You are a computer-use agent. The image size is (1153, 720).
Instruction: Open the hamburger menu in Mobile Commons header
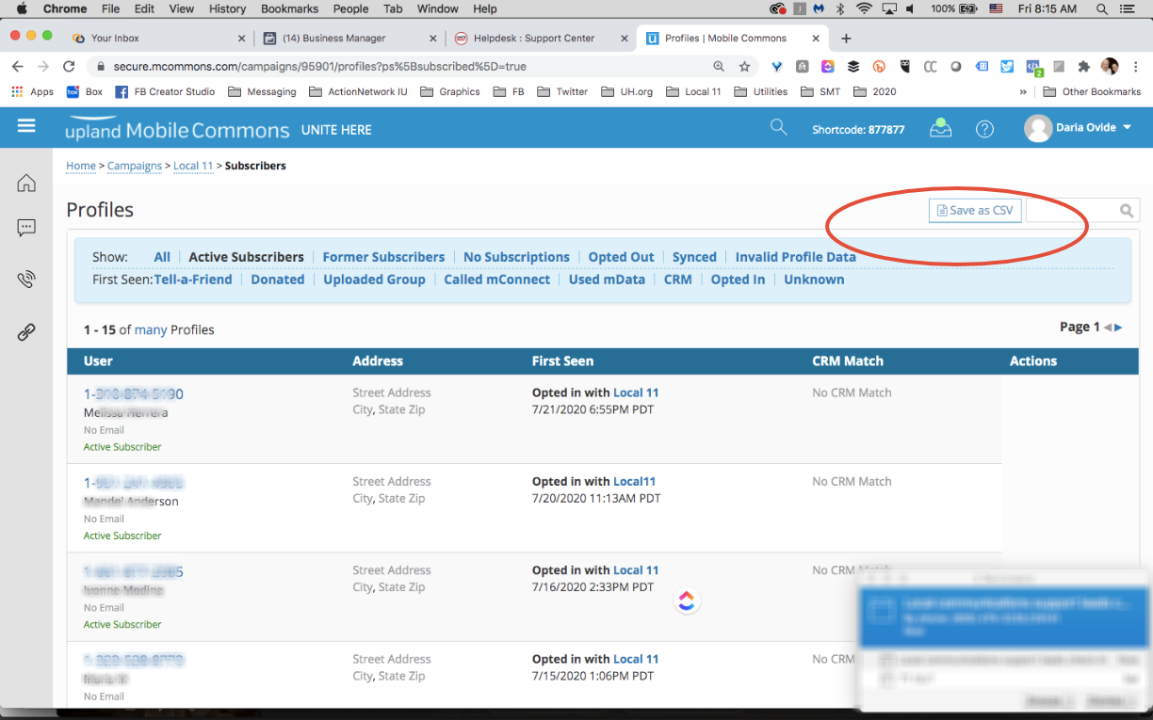26,126
